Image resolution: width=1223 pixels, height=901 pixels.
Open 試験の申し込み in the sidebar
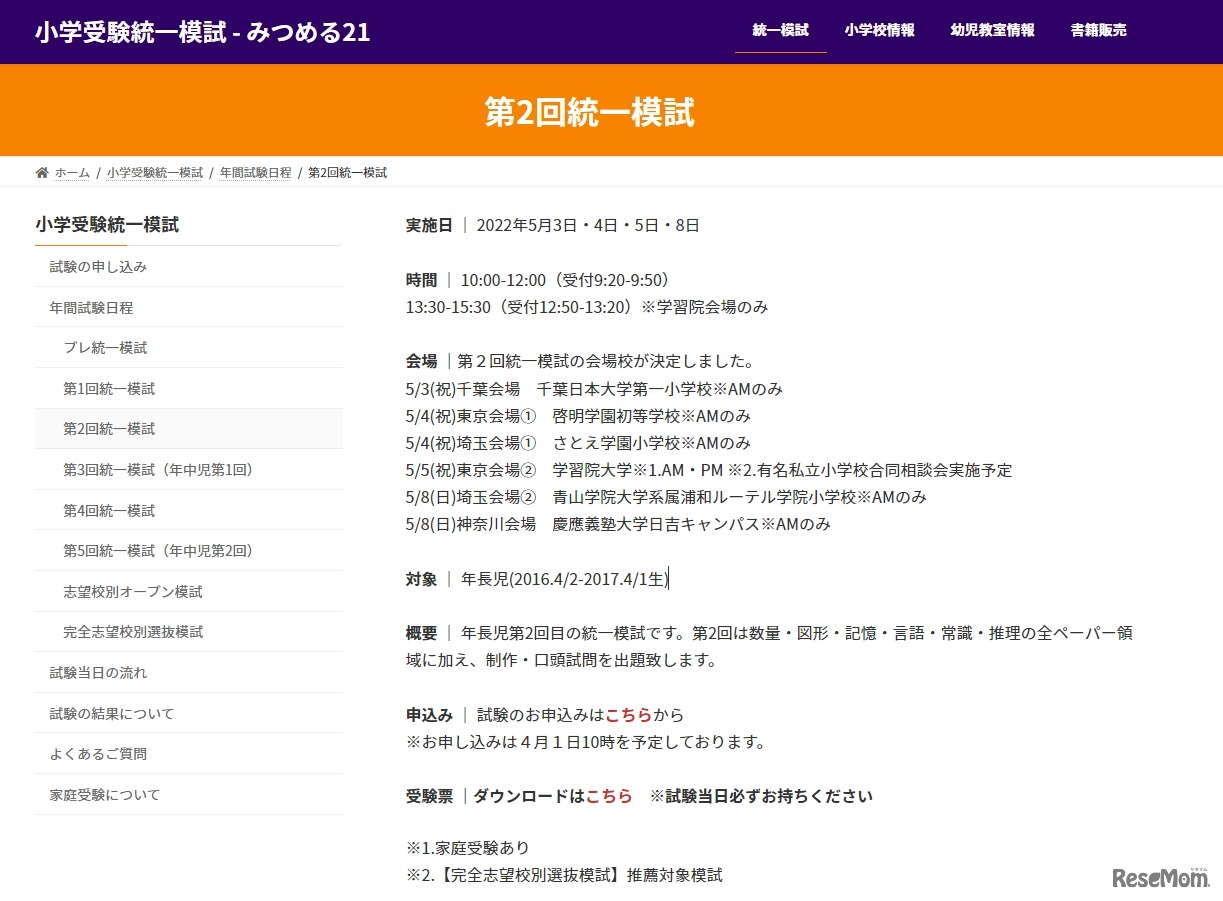[x=98, y=267]
